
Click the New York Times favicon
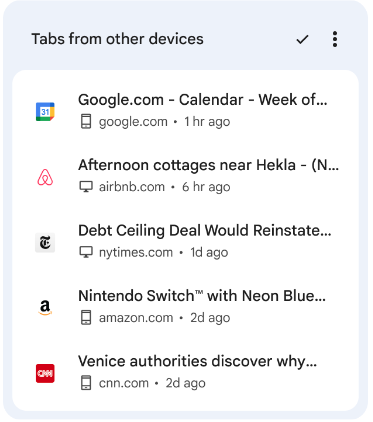[x=45, y=242]
